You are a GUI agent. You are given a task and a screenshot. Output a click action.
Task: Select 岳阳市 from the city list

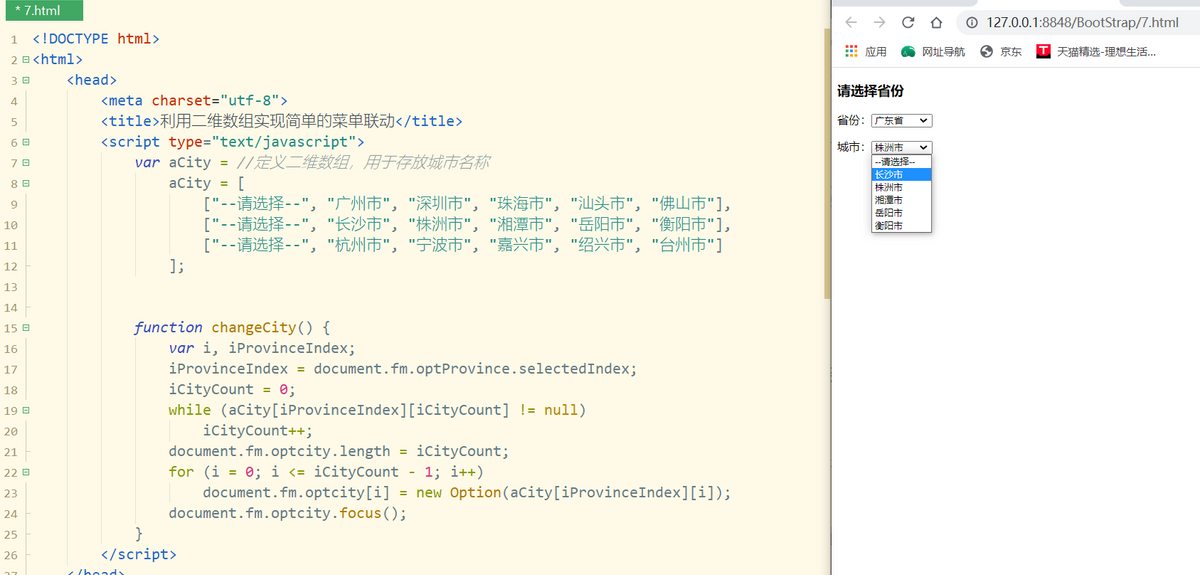901,213
